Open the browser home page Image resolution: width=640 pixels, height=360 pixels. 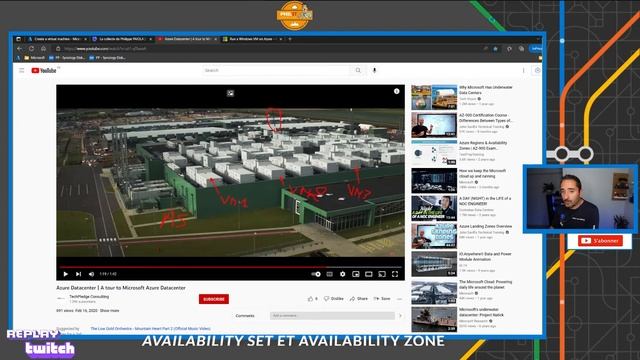44,48
